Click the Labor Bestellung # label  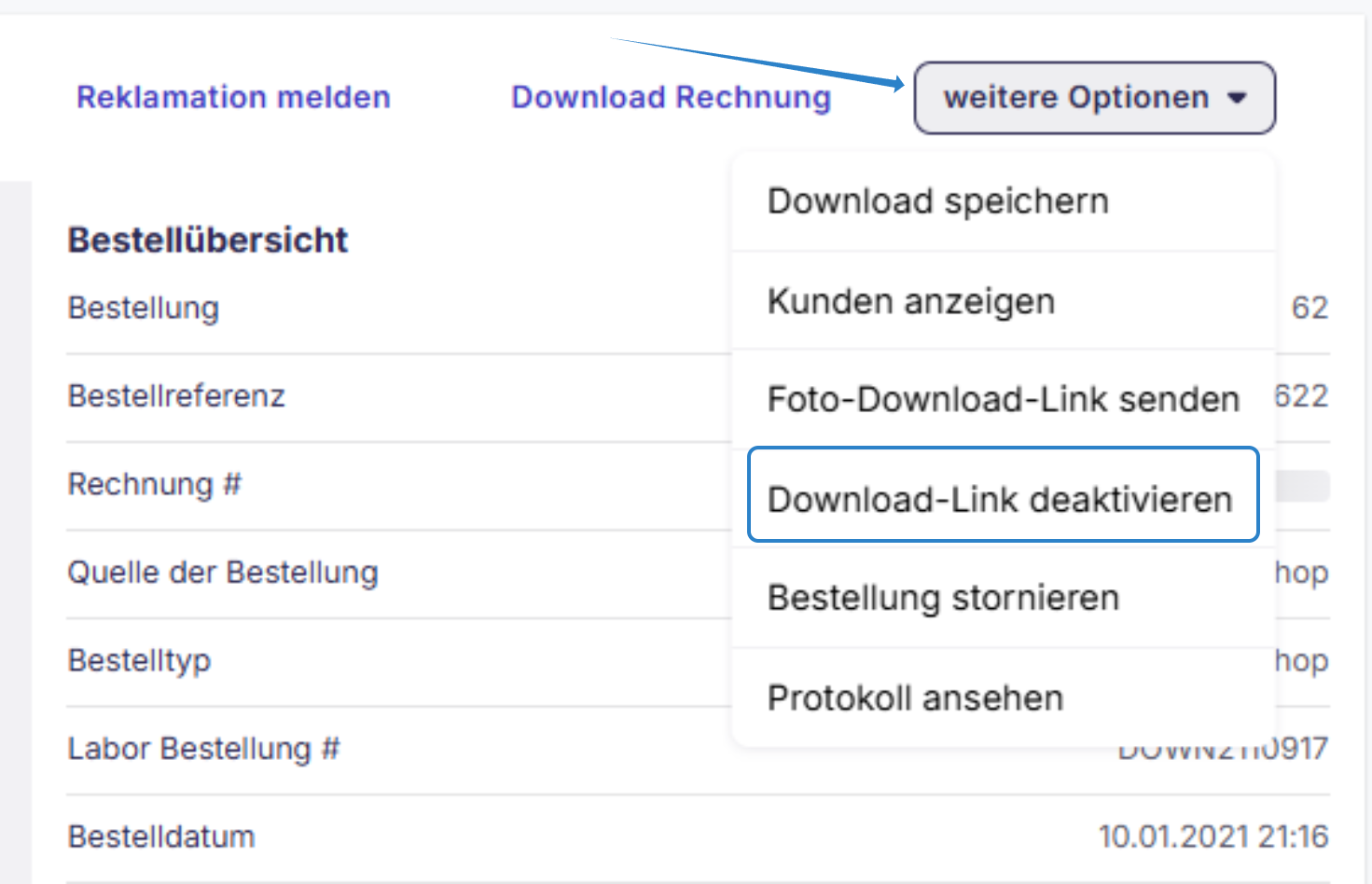click(x=204, y=749)
